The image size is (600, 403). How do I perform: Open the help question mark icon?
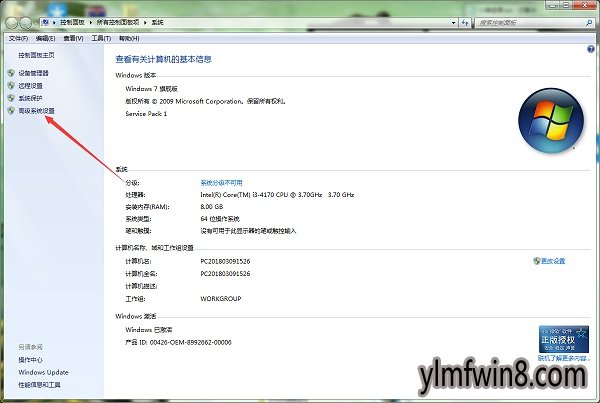pyautogui.click(x=590, y=49)
